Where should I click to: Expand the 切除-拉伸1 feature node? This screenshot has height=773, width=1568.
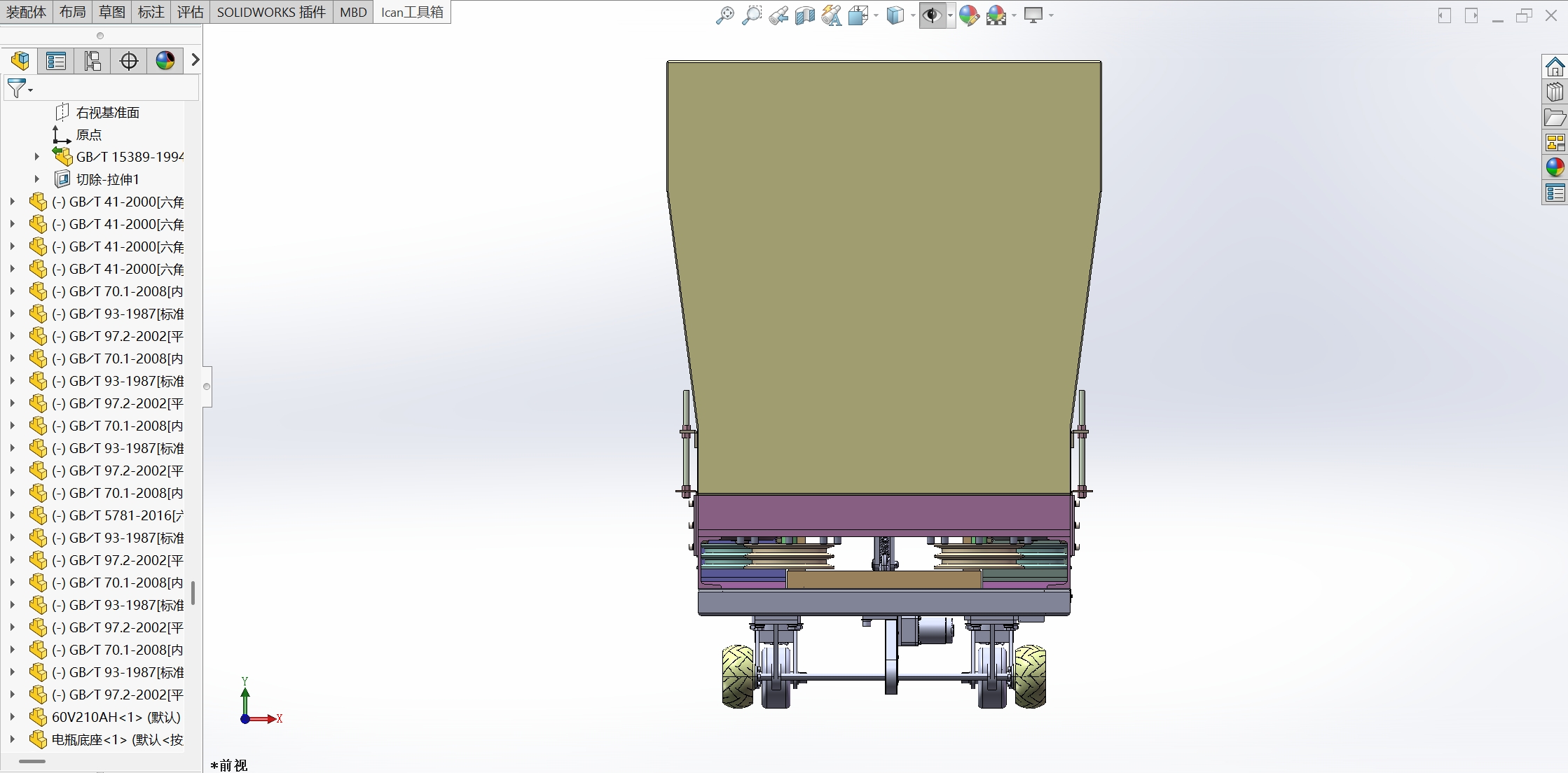[37, 179]
